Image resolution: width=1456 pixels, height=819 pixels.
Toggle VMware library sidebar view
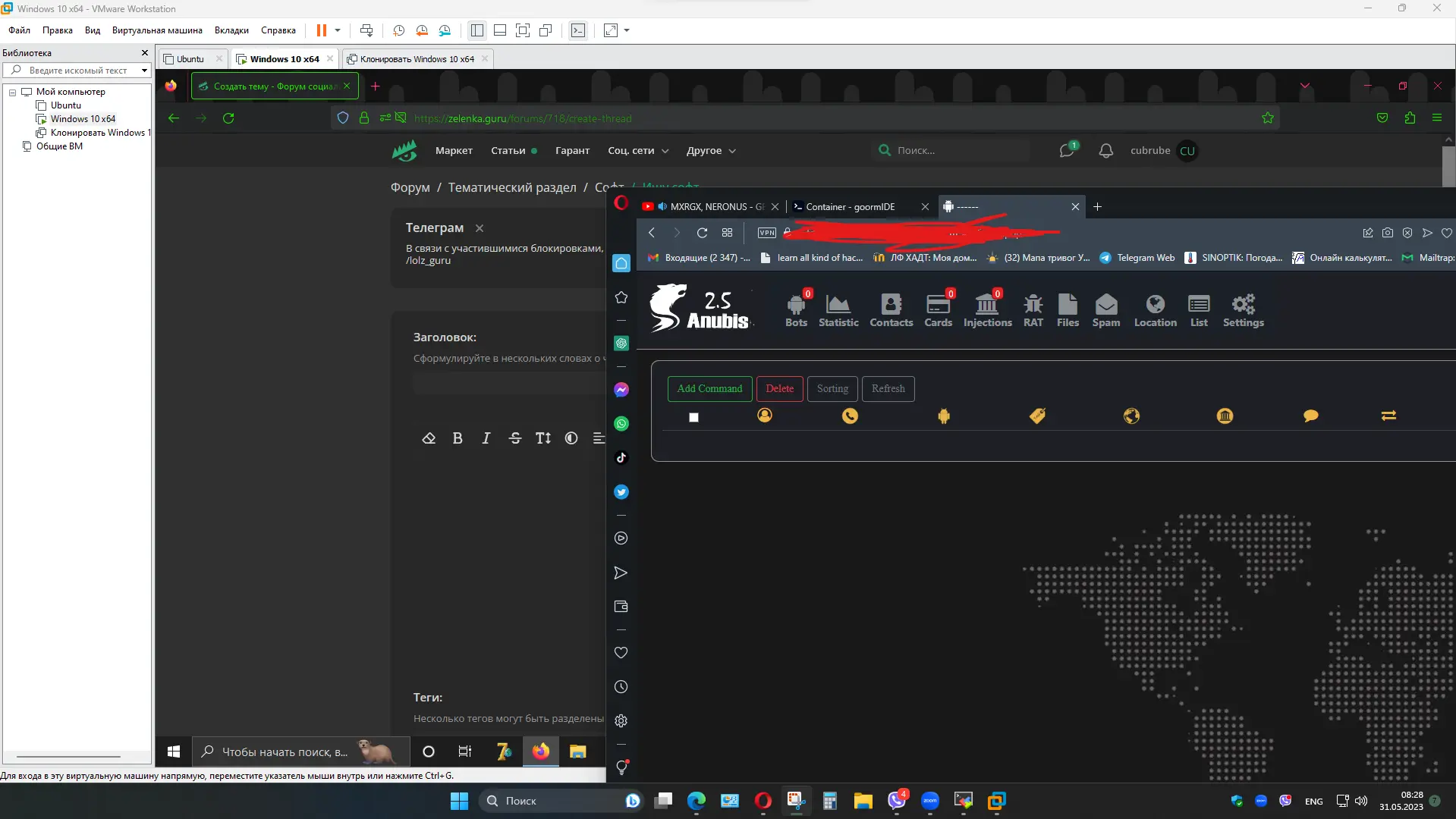coord(477,30)
